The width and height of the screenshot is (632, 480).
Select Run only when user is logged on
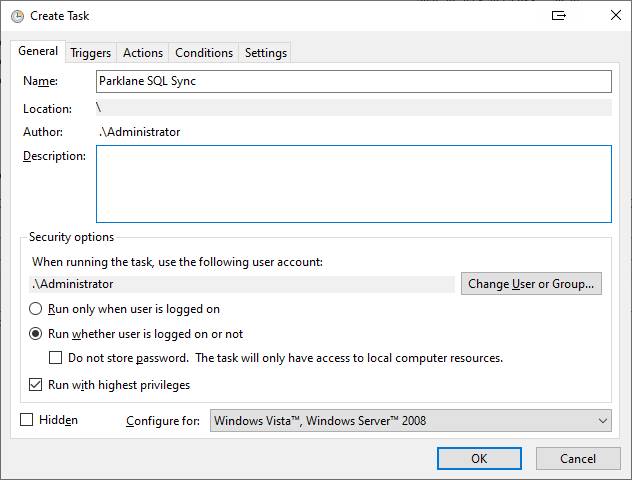point(35,309)
